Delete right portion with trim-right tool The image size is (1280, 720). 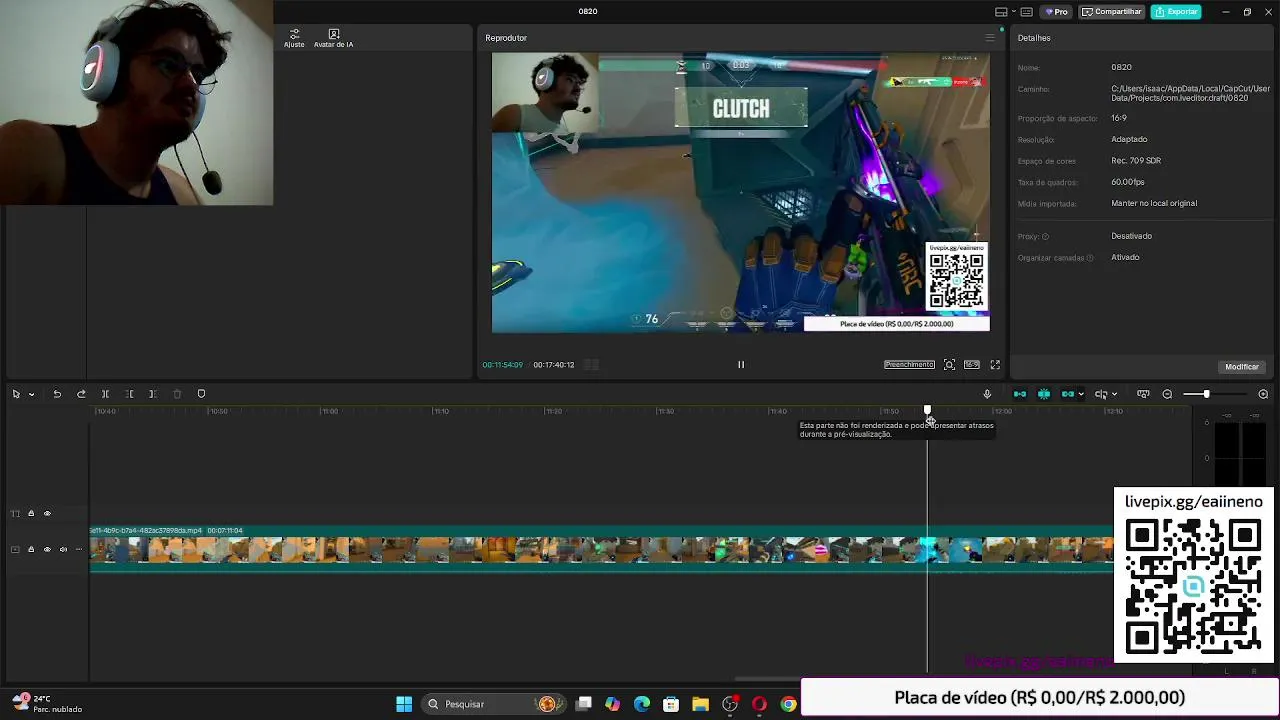click(153, 394)
